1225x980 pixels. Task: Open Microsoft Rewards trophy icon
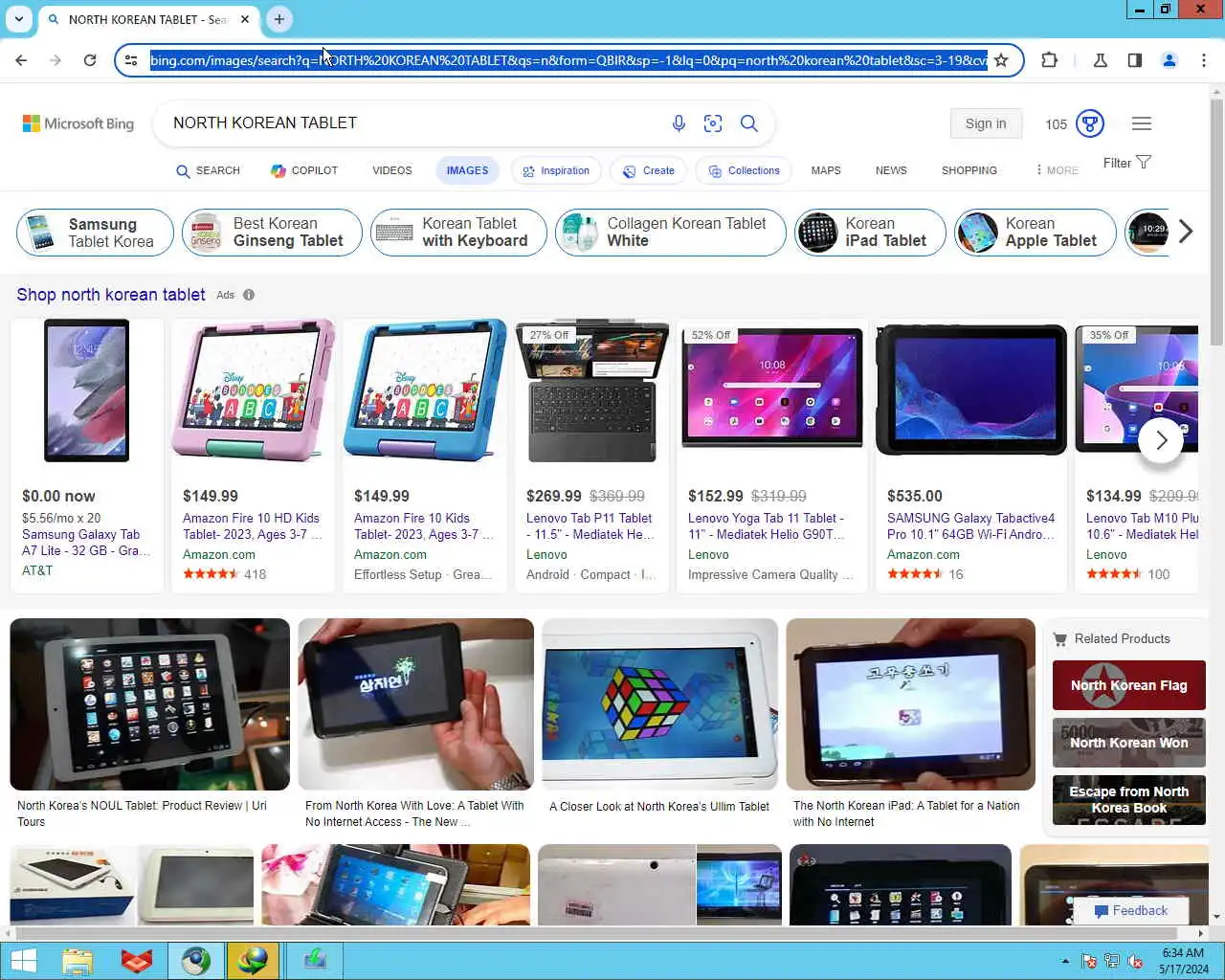[x=1090, y=123]
